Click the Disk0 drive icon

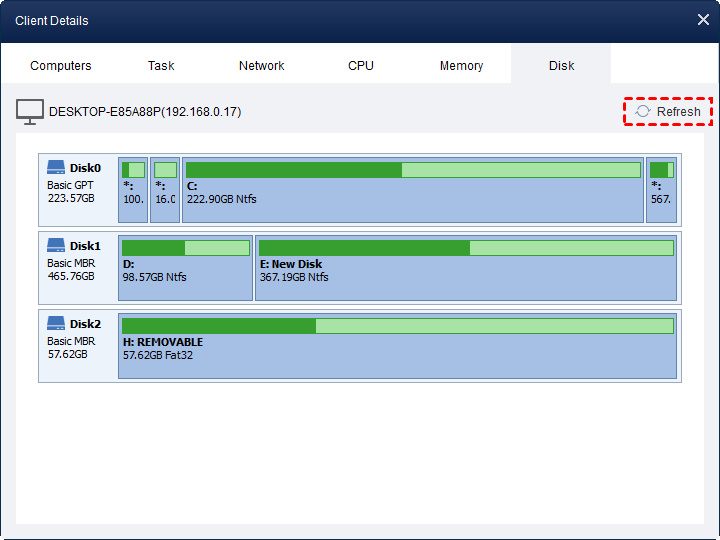click(56, 167)
